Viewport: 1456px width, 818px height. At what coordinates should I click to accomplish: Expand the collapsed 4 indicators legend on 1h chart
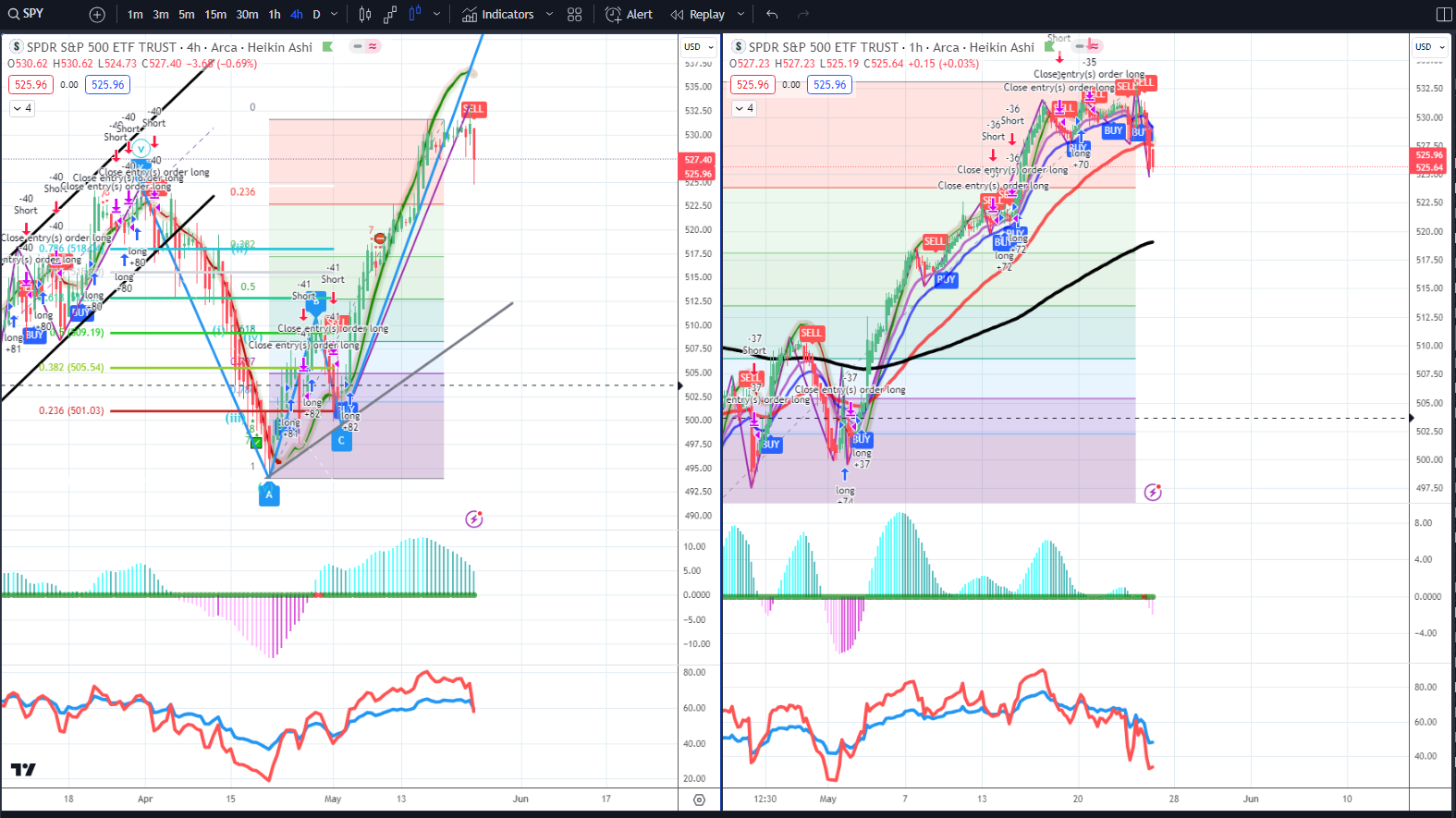click(744, 108)
